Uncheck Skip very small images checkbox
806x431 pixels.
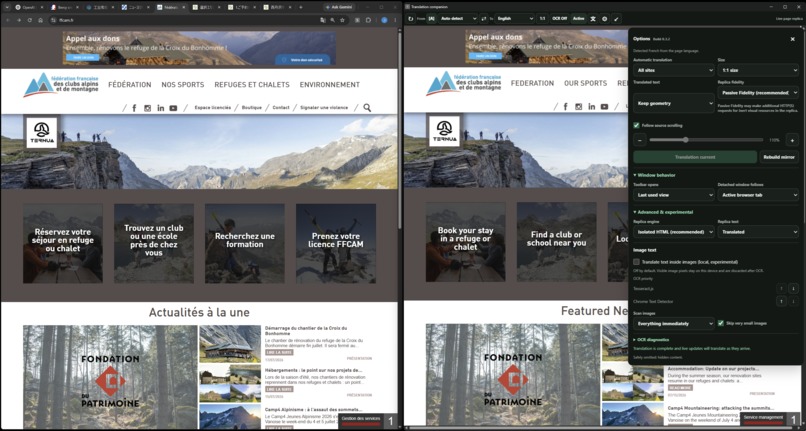[721, 323]
